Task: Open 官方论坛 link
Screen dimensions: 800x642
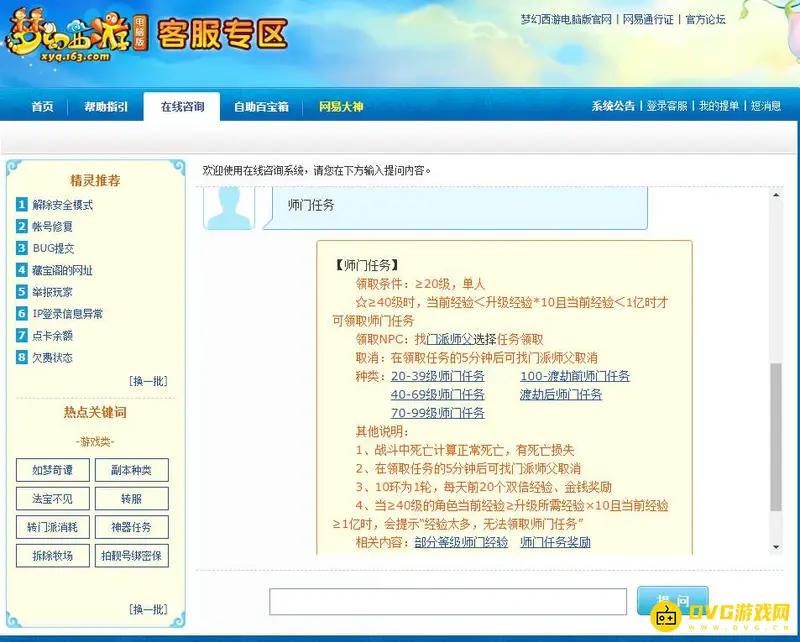Action: point(705,19)
